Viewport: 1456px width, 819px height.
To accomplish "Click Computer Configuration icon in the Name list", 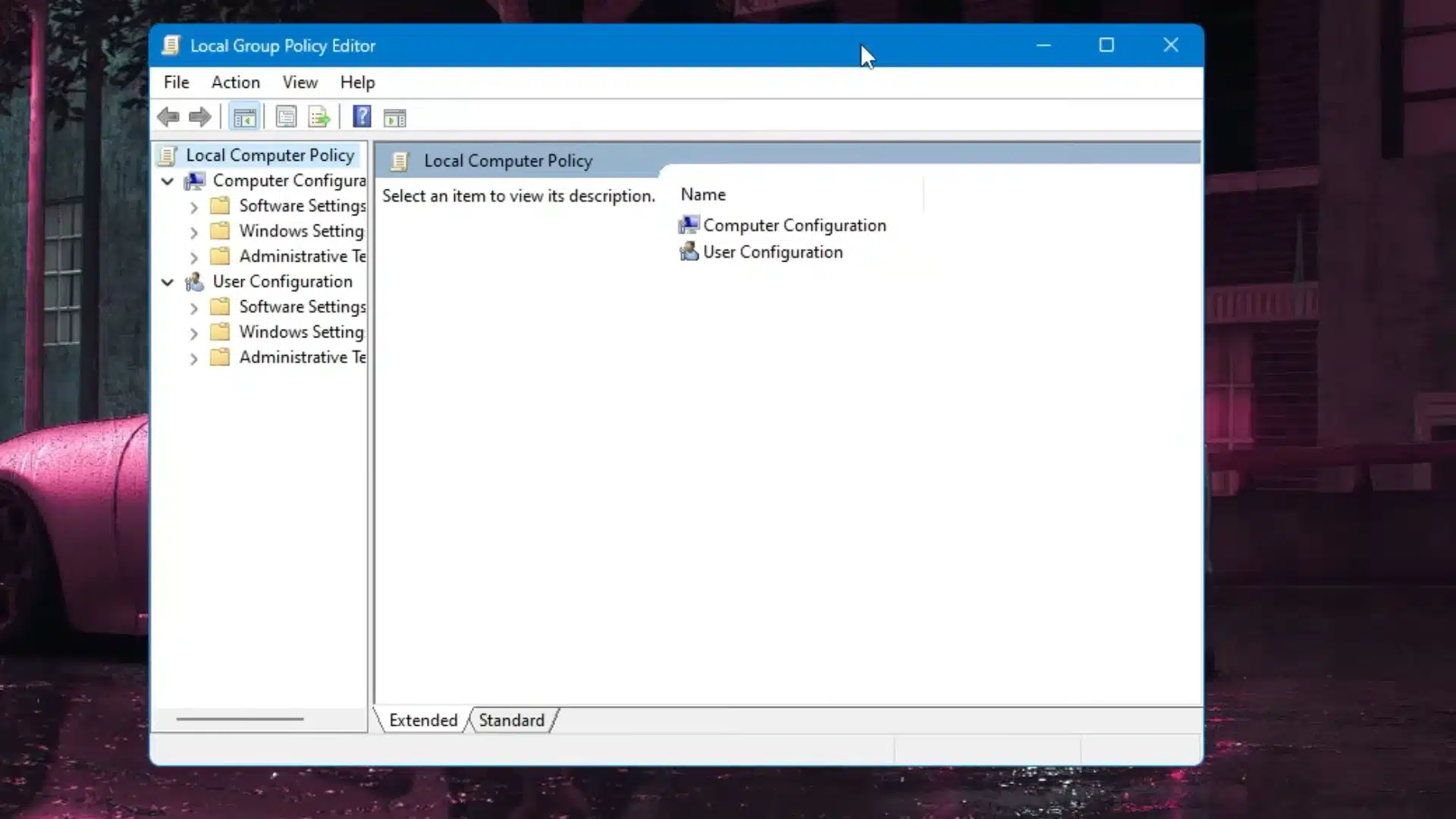I will (x=689, y=225).
